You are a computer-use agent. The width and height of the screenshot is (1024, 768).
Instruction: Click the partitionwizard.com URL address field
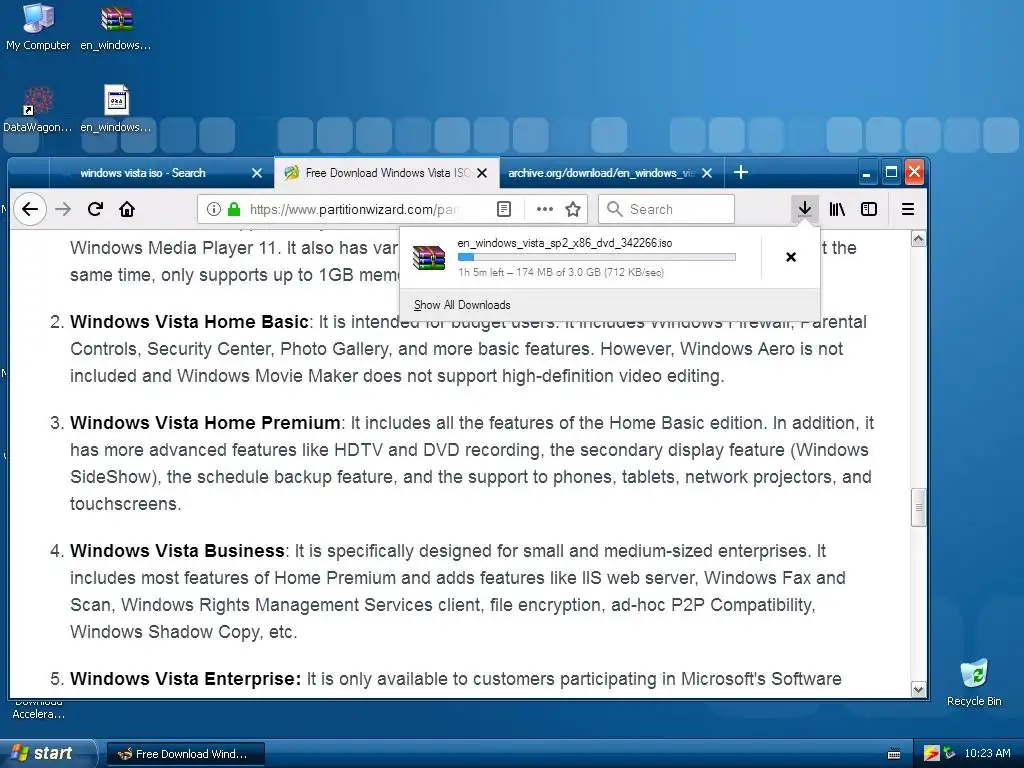(x=353, y=209)
